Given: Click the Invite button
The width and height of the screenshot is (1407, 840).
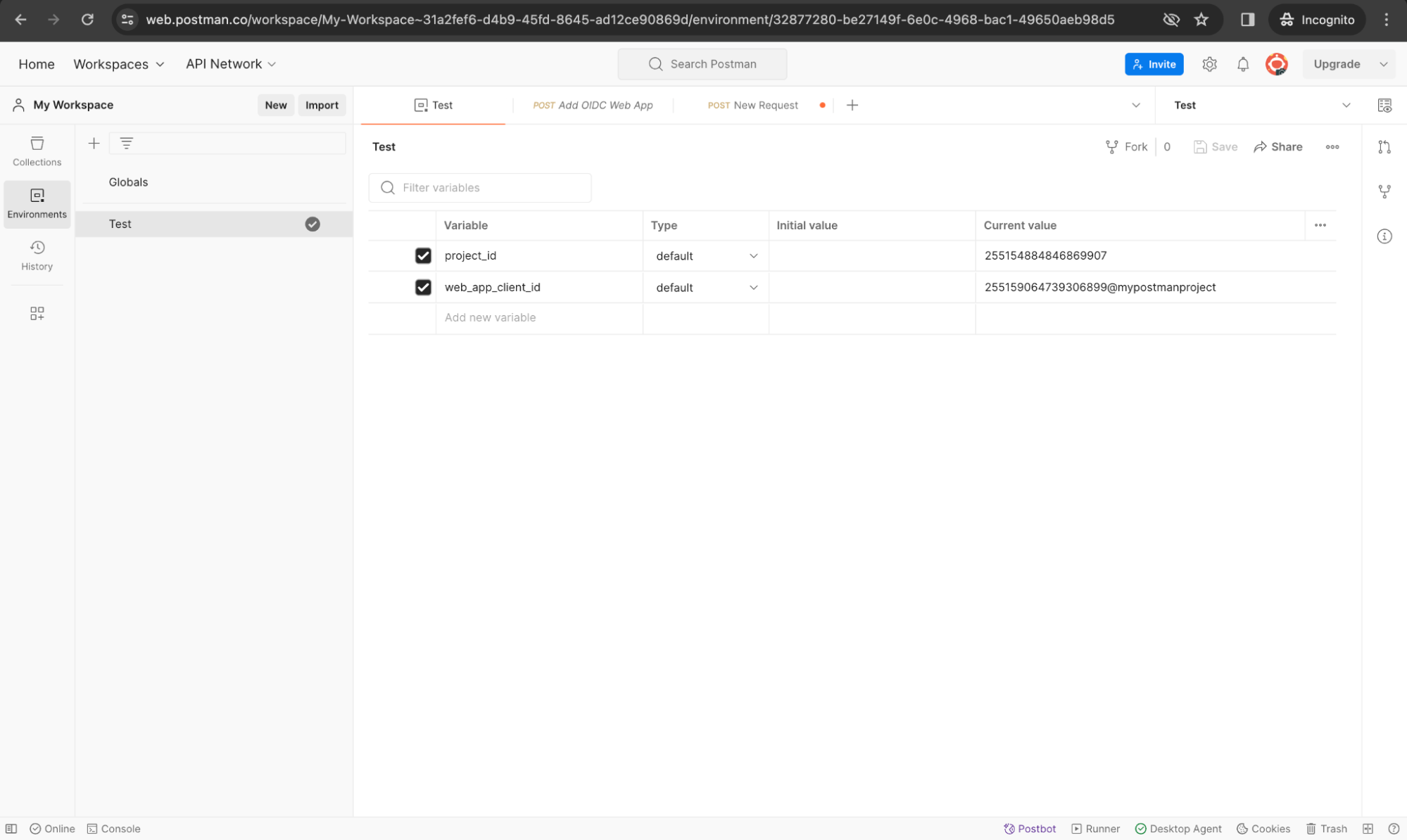Looking at the screenshot, I should point(1154,64).
